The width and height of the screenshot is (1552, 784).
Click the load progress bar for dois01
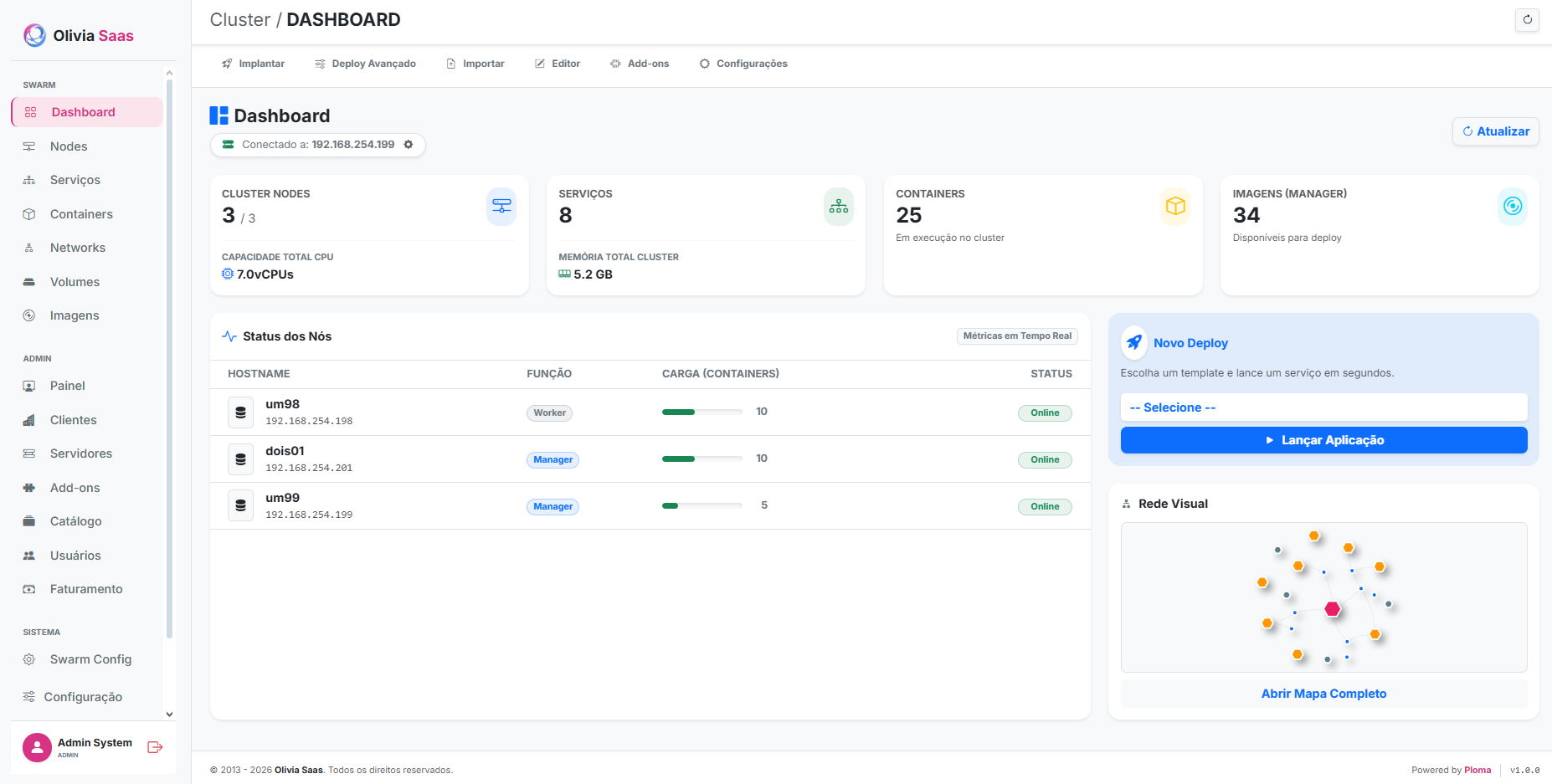click(702, 459)
